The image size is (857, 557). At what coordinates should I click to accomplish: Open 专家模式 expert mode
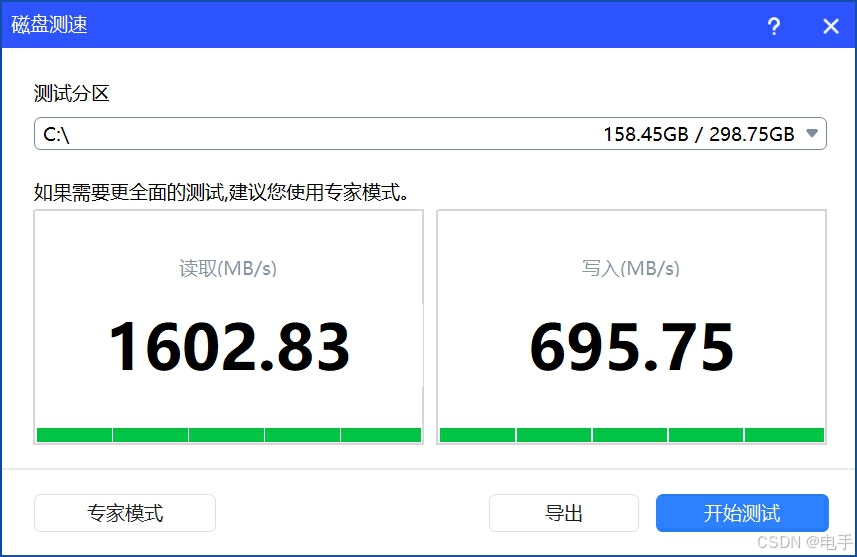coord(125,513)
